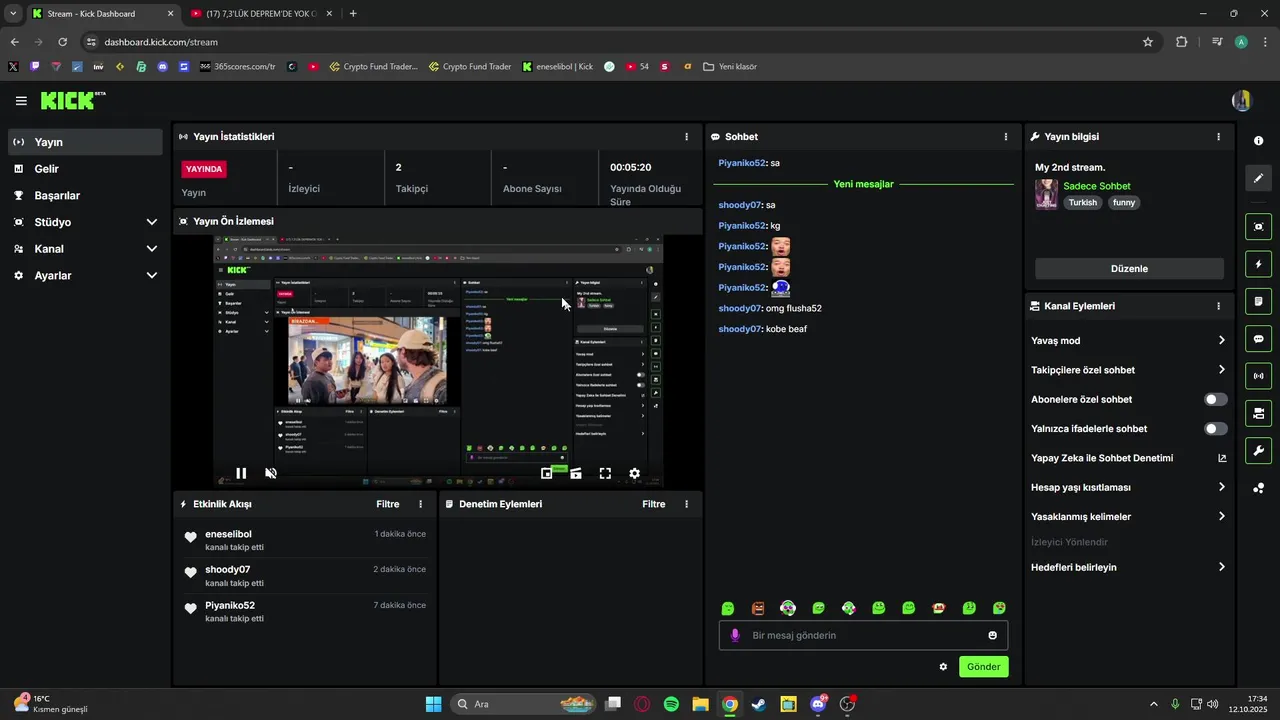Image resolution: width=1280 pixels, height=720 pixels.
Task: Open Yasaklanmış kelimeler settings
Action: click(1129, 517)
